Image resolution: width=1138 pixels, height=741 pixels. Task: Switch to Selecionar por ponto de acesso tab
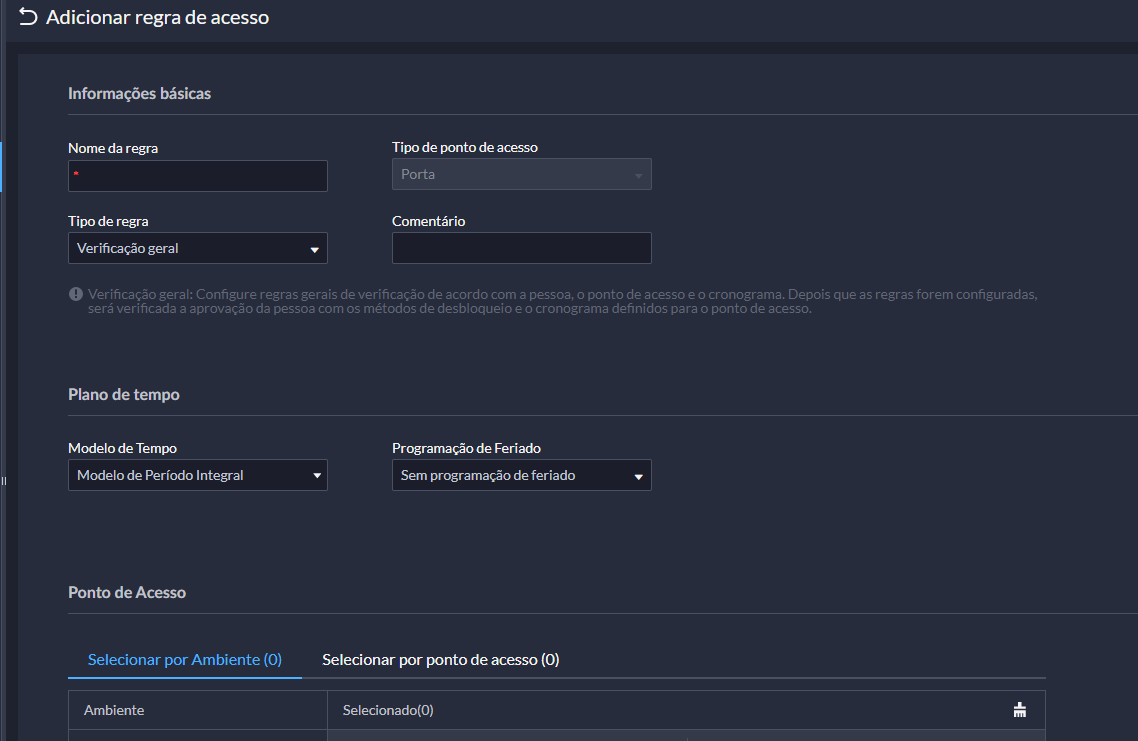coord(441,660)
